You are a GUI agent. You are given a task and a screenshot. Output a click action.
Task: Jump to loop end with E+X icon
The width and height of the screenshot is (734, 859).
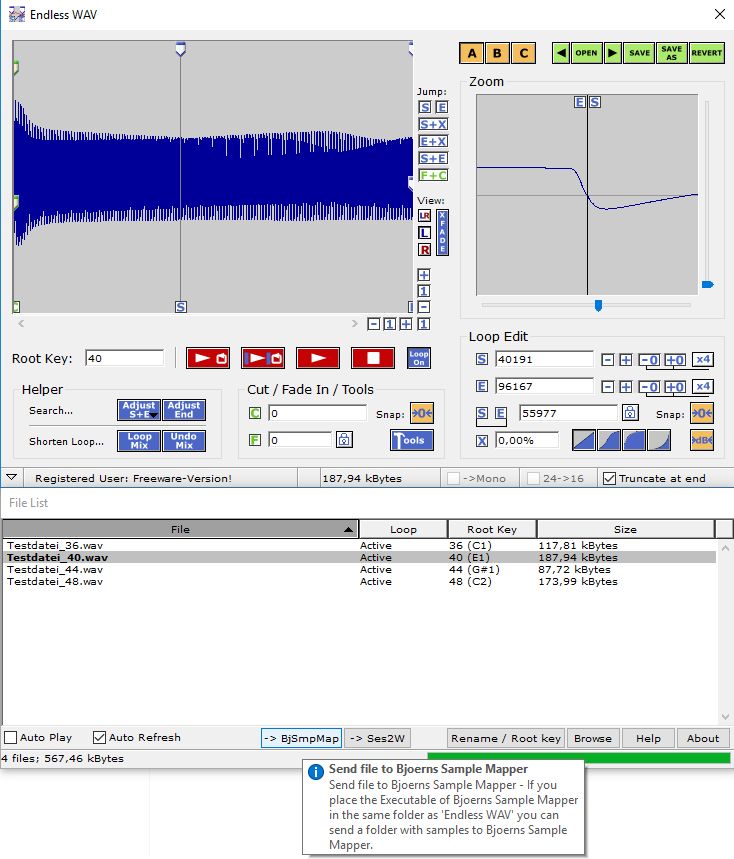pyautogui.click(x=433, y=141)
